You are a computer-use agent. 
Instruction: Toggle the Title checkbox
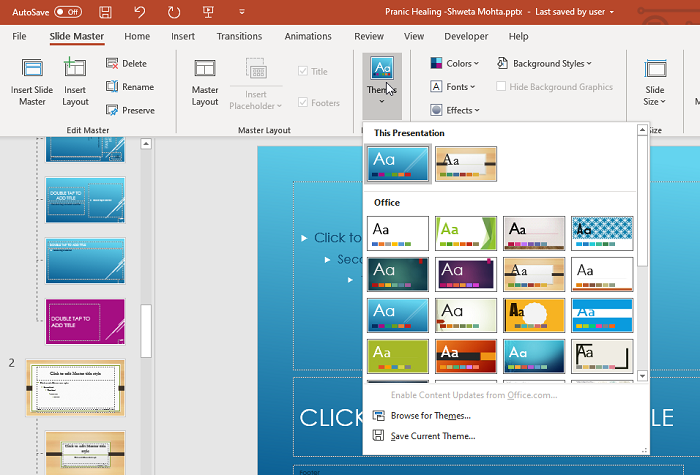click(304, 72)
